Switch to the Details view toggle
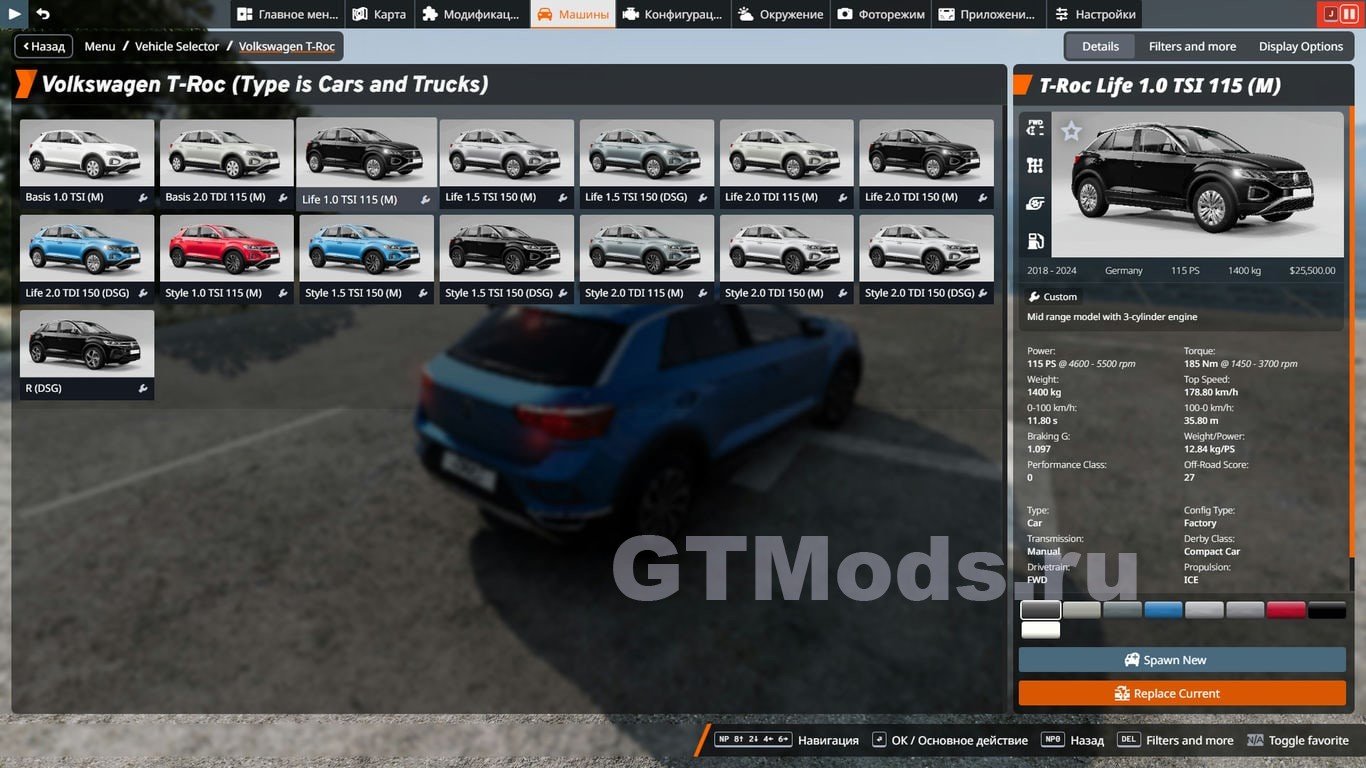 1100,46
